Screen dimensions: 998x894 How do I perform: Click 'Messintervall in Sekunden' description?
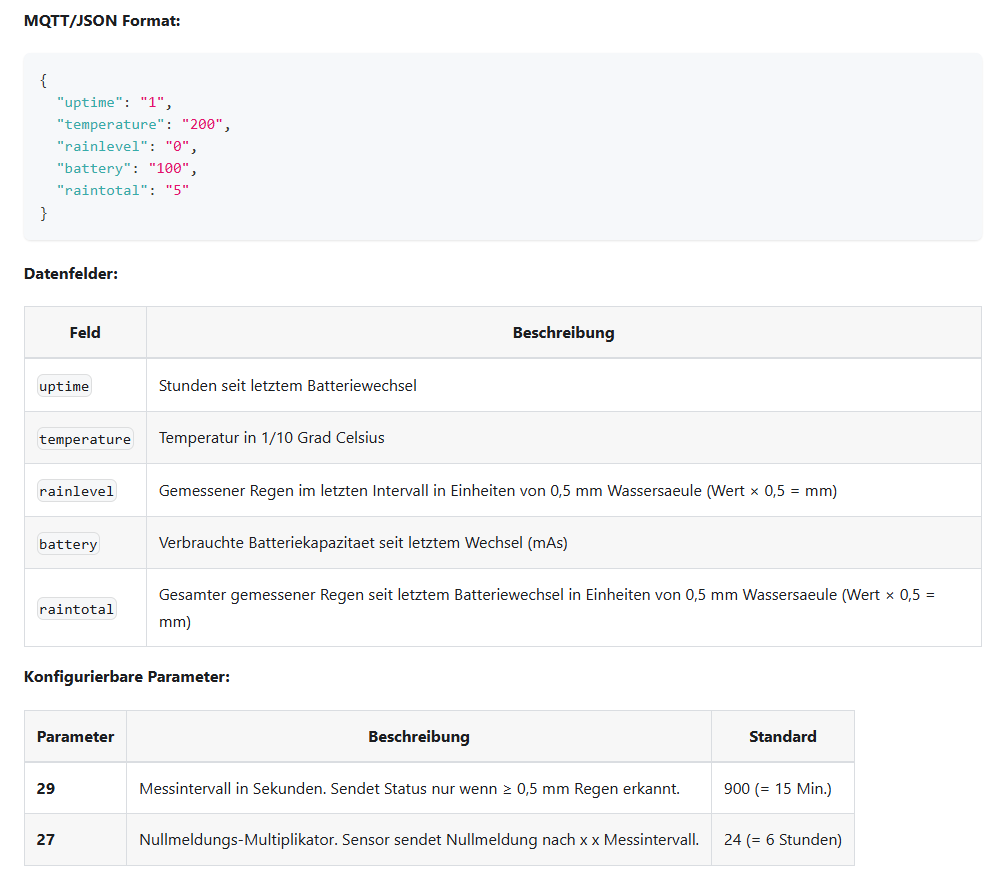pyautogui.click(x=409, y=789)
